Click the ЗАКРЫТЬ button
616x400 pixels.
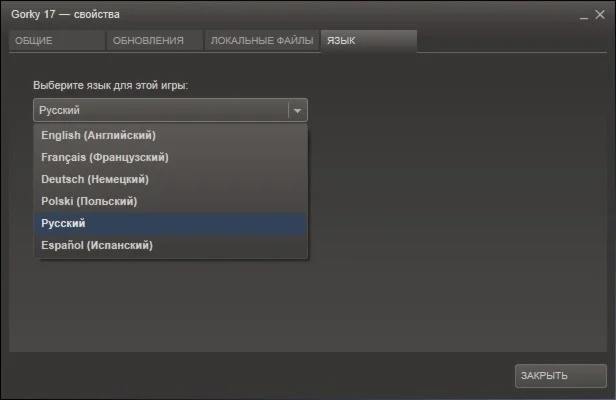pos(561,376)
